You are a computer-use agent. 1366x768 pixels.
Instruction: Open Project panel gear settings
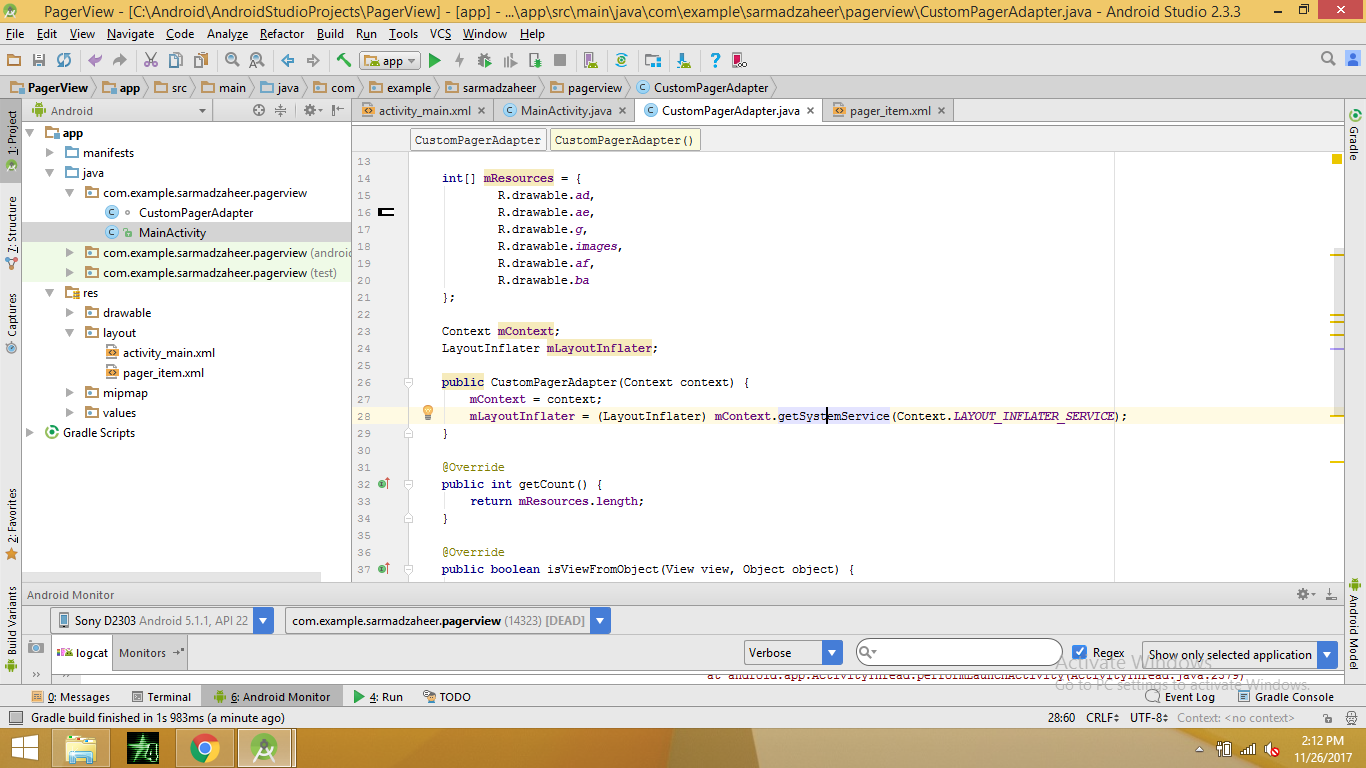(x=311, y=111)
